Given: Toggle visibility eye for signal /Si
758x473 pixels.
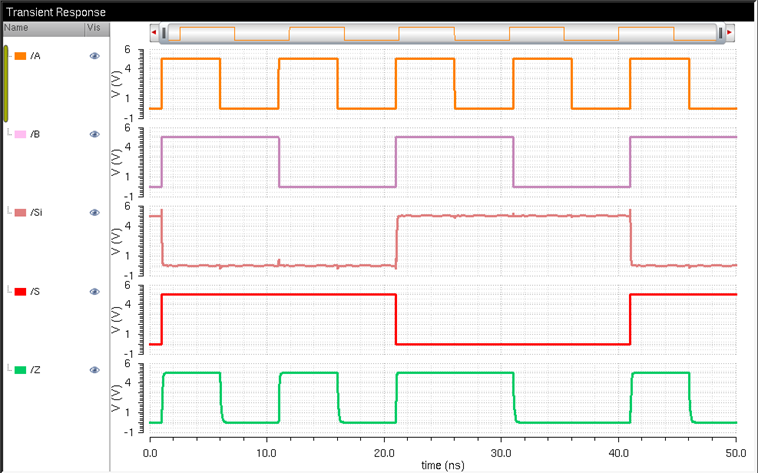Looking at the screenshot, I should pos(94,213).
